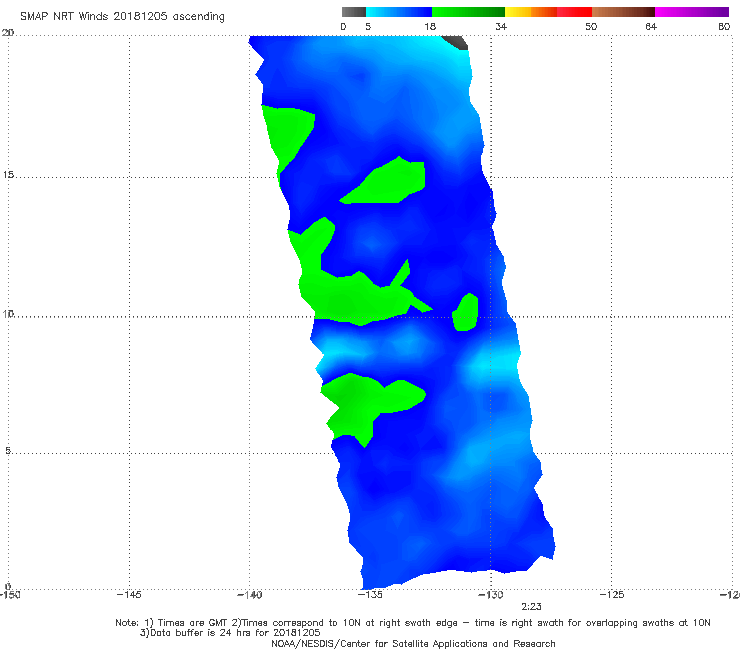The height and width of the screenshot is (650, 740).
Task: Click the 'Note: 1) Times are GMT' line
Action: click(412, 623)
